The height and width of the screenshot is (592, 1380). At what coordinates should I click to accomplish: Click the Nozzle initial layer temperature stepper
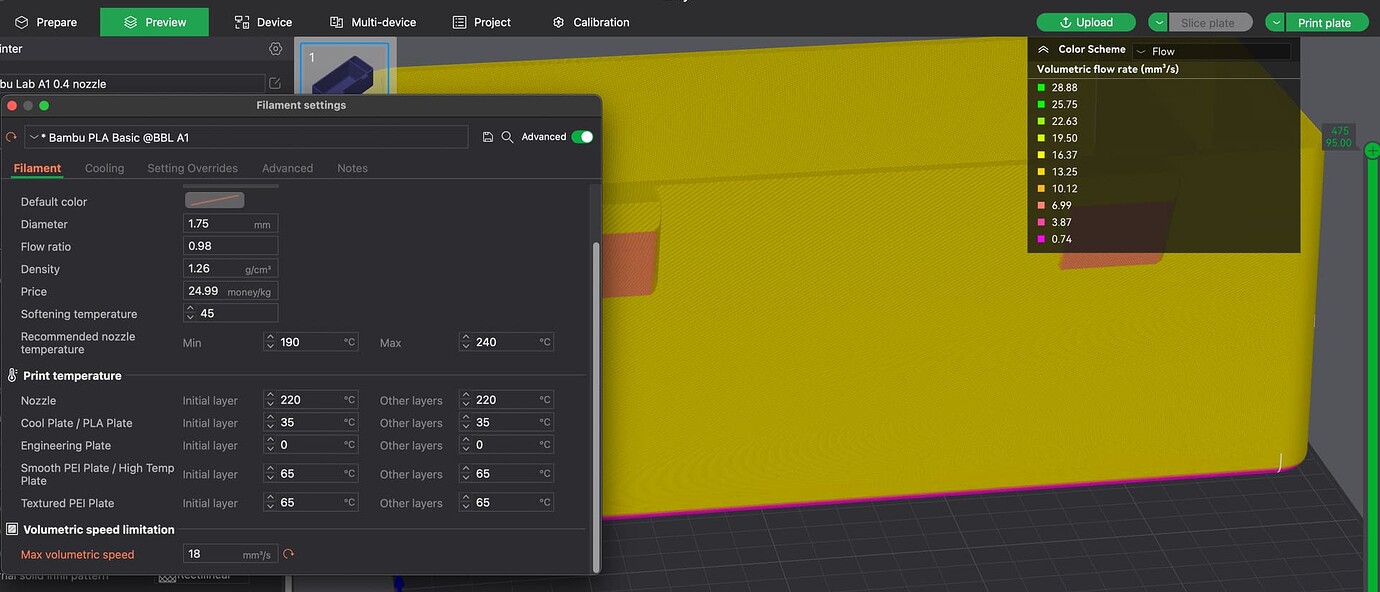coord(270,400)
